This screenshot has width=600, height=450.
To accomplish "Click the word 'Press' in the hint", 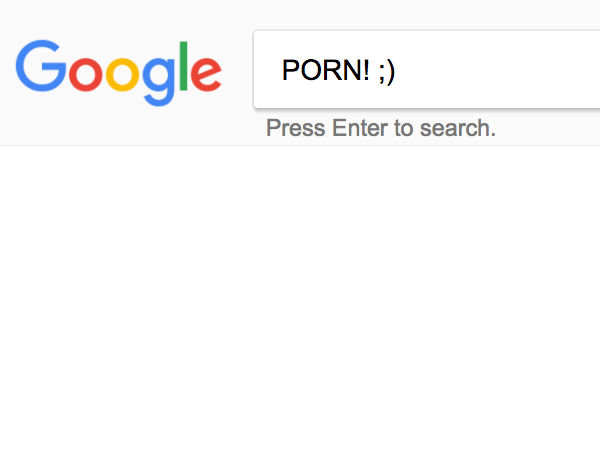I will pyautogui.click(x=296, y=128).
